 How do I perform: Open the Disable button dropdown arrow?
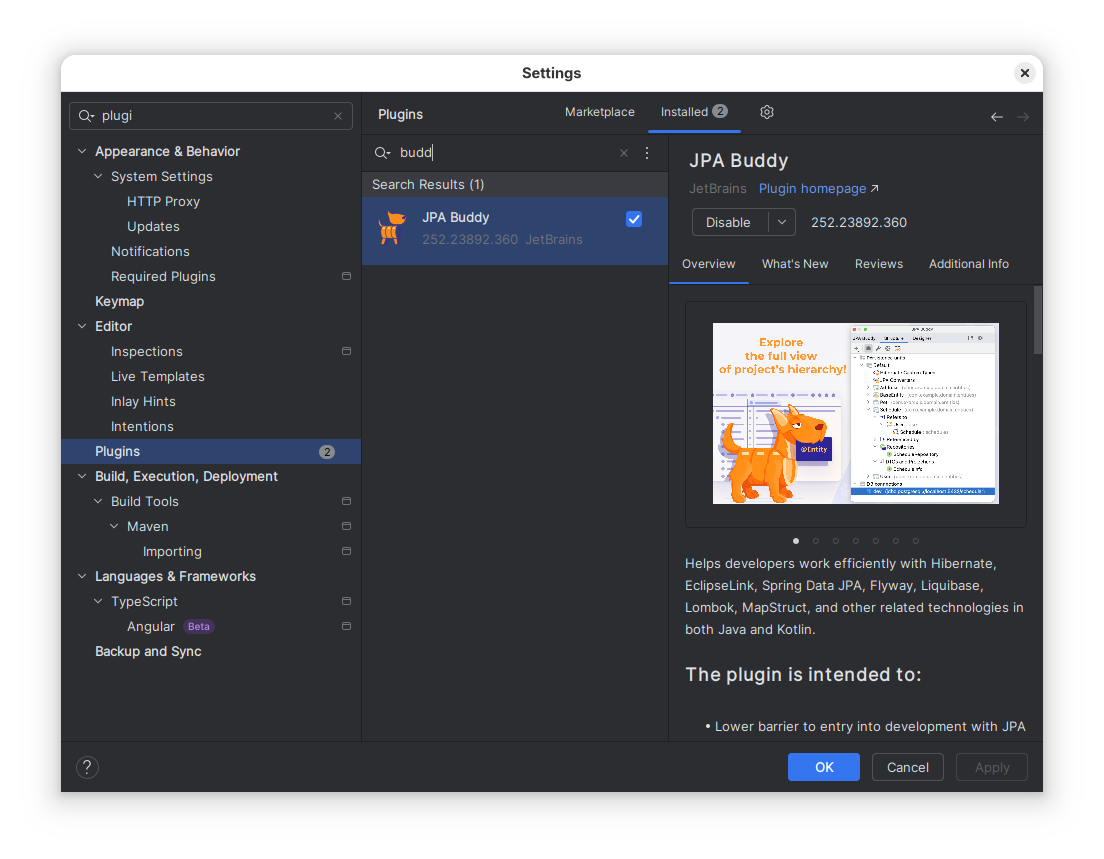coord(782,222)
